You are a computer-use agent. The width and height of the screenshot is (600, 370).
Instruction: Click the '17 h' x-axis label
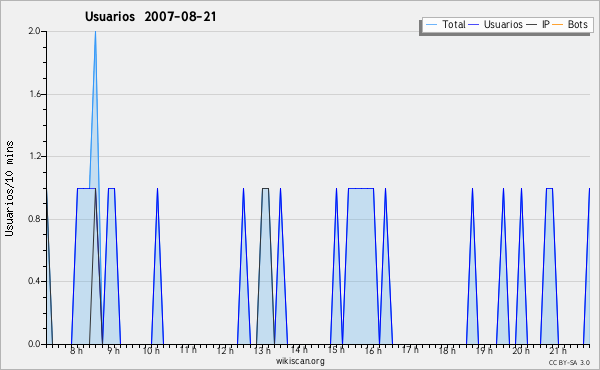(x=410, y=350)
